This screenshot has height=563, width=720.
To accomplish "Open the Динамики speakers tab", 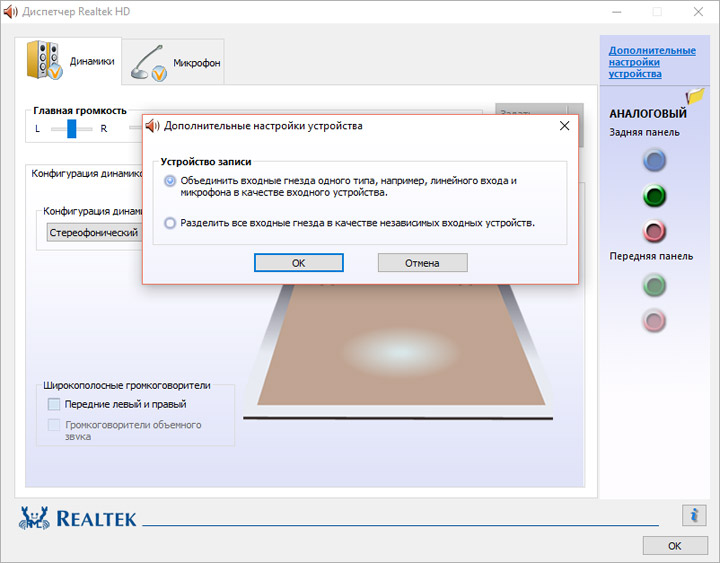I will point(69,61).
